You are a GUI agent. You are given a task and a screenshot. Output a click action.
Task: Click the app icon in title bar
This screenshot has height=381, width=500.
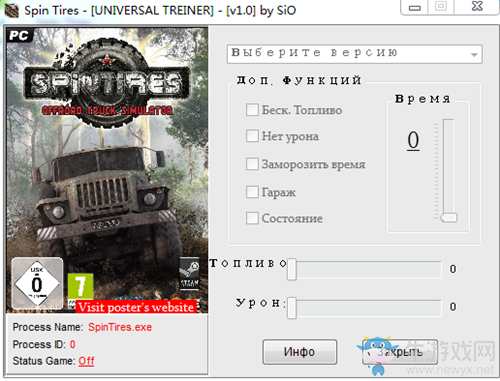[x=12, y=11]
